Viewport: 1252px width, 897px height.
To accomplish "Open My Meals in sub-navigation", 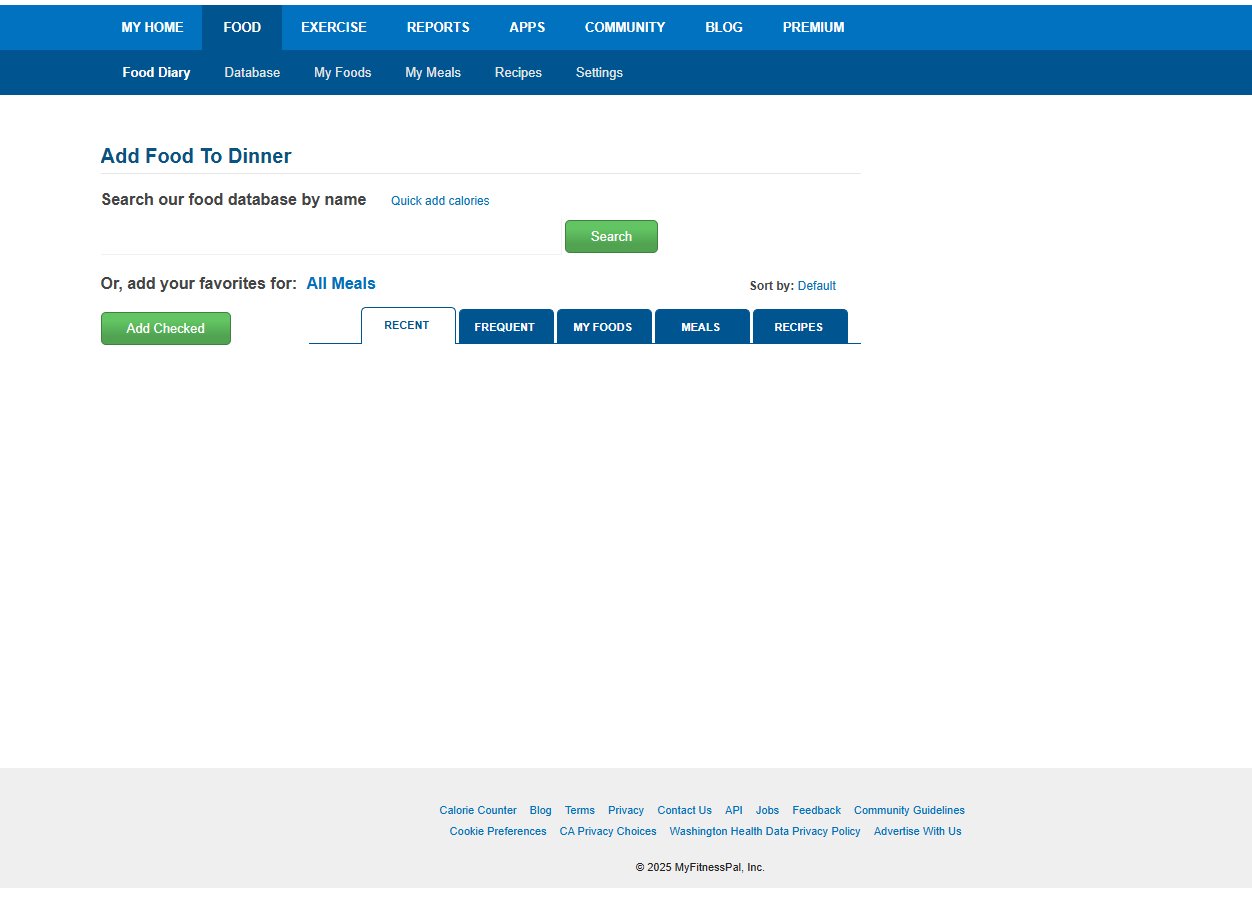I will [x=433, y=72].
